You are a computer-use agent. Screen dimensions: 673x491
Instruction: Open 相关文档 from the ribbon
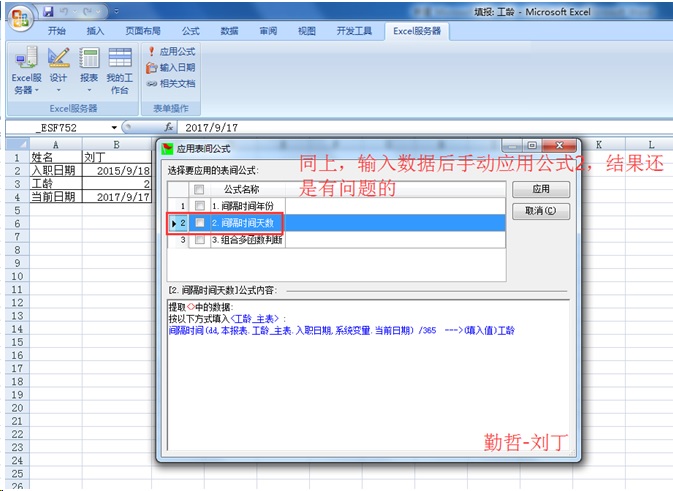pyautogui.click(x=171, y=83)
